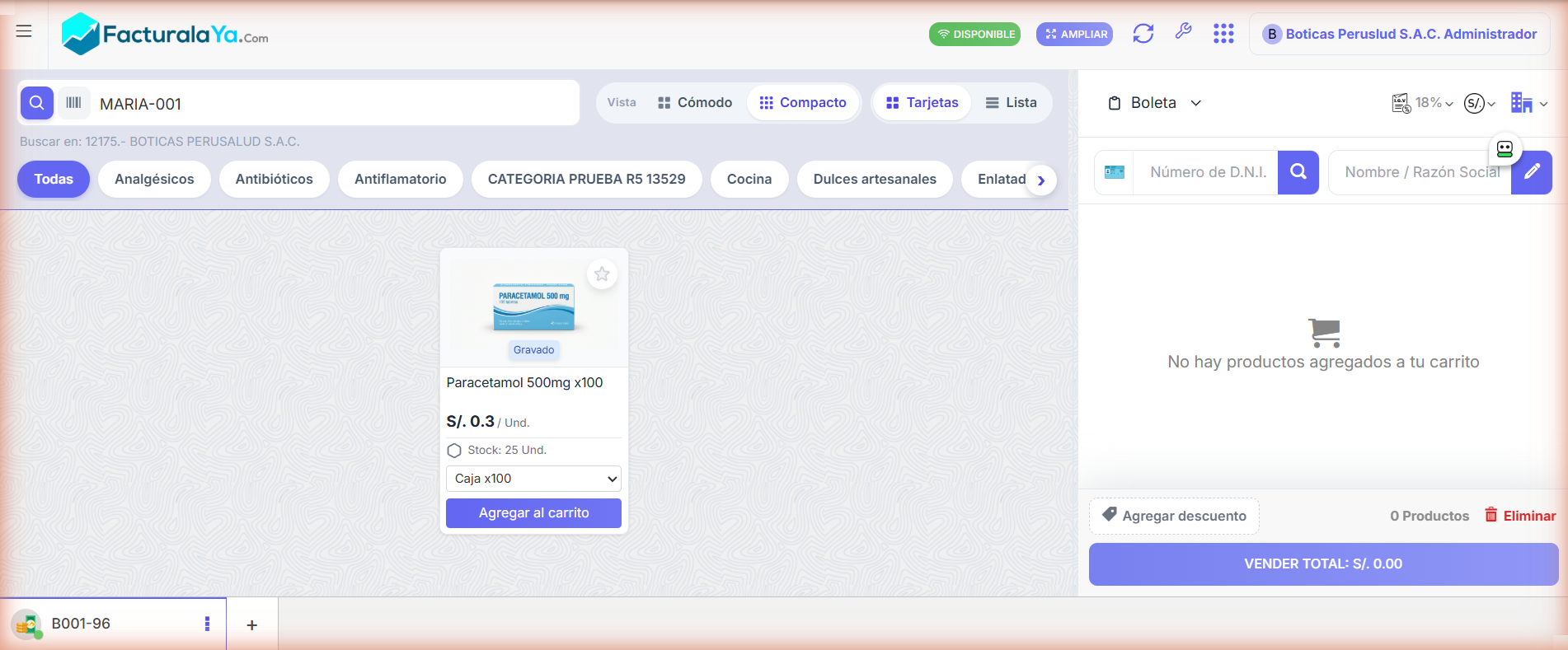Open the Boleta document type dropdown
The image size is (1568, 650).
tap(1154, 103)
